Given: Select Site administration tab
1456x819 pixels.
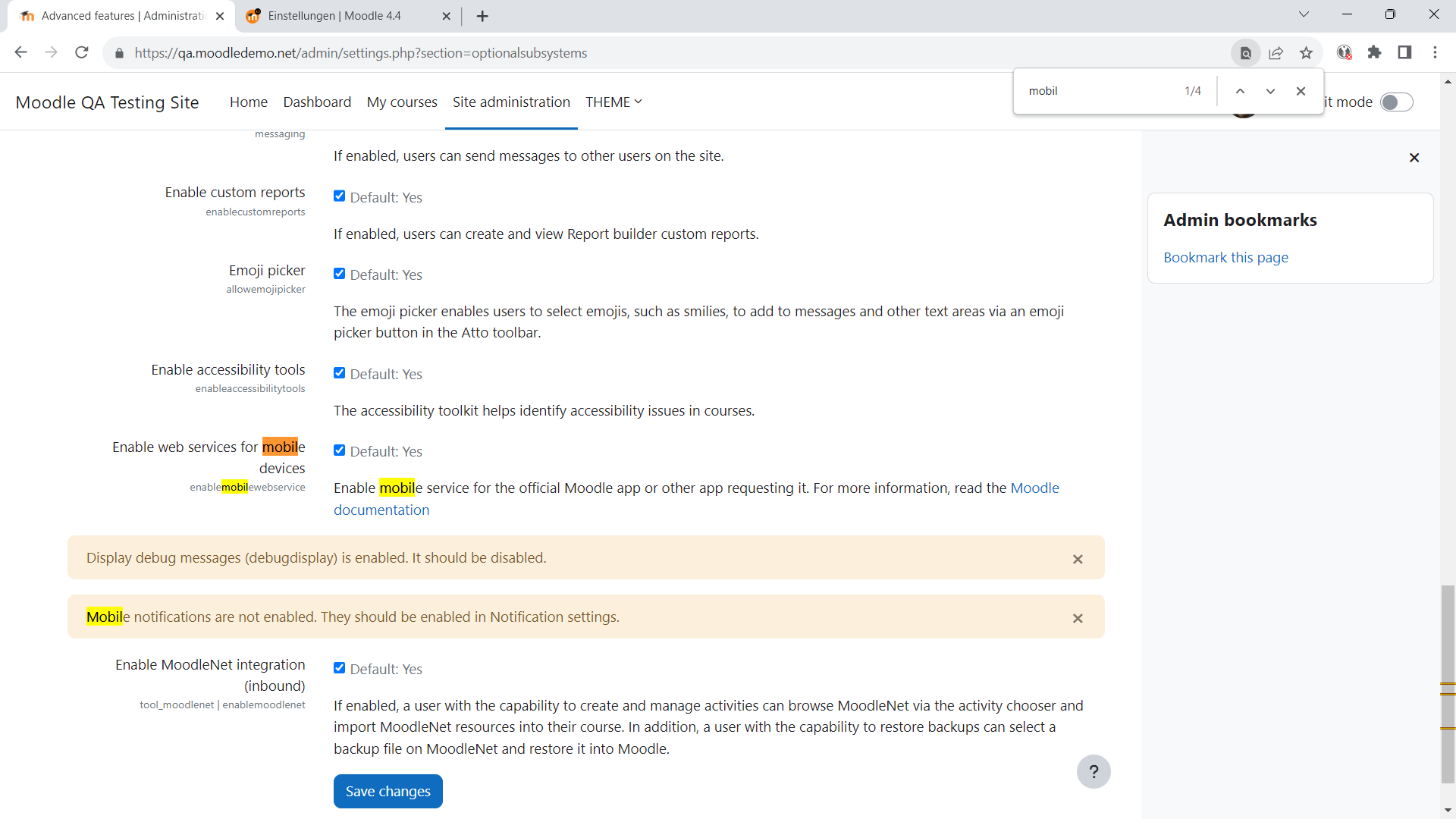Looking at the screenshot, I should point(511,102).
